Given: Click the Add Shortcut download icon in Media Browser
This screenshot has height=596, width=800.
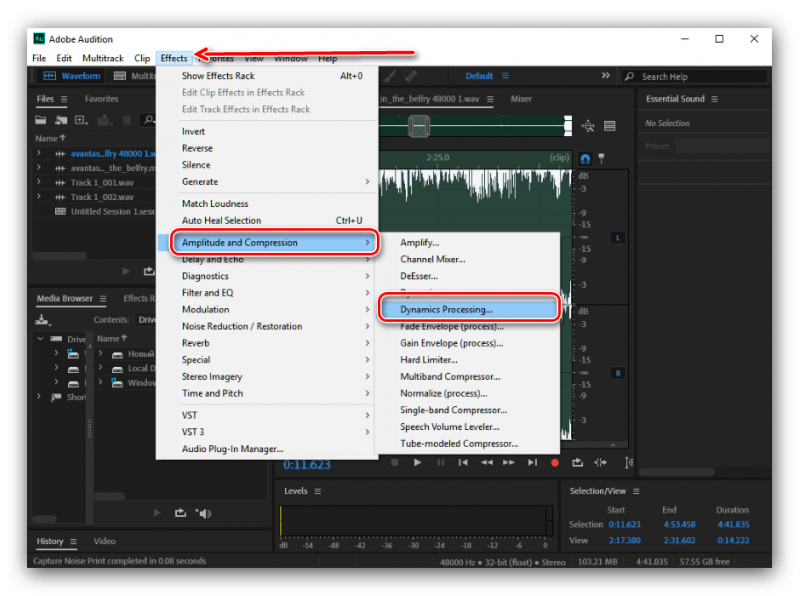Looking at the screenshot, I should (x=42, y=320).
